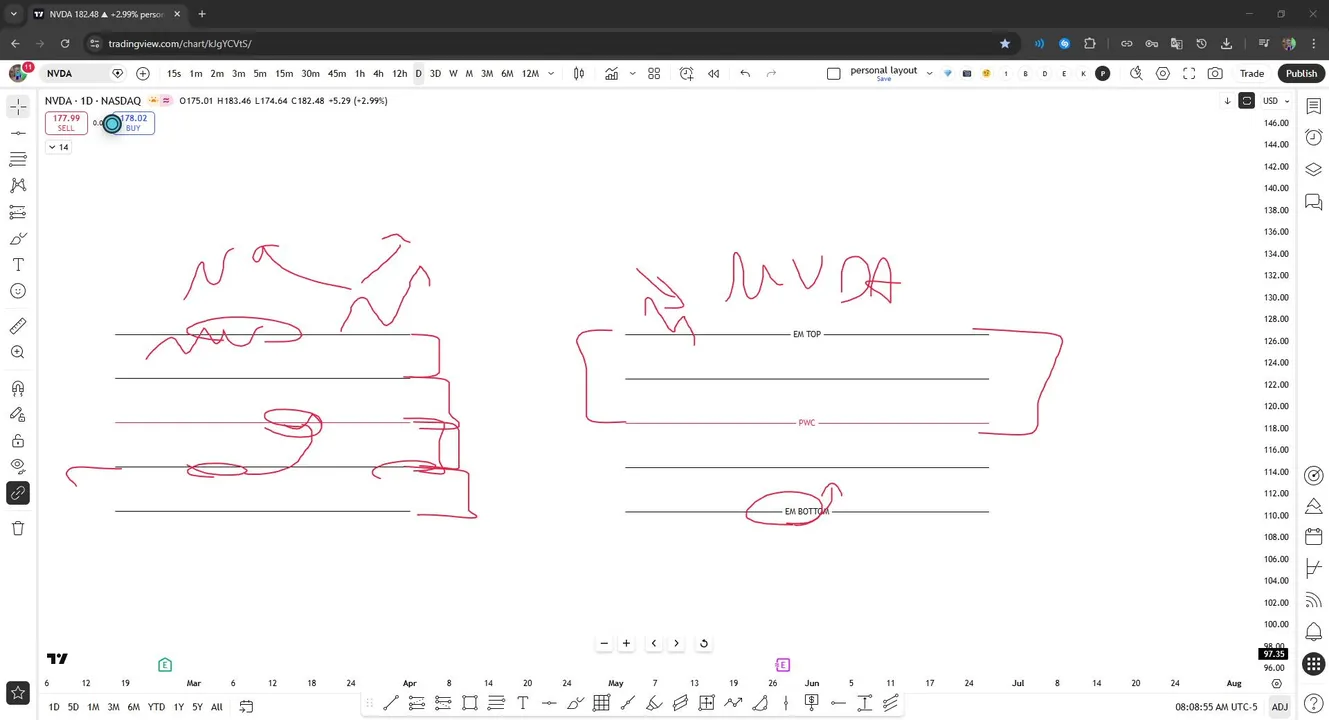Remove drawings with the trash icon

coord(18,528)
